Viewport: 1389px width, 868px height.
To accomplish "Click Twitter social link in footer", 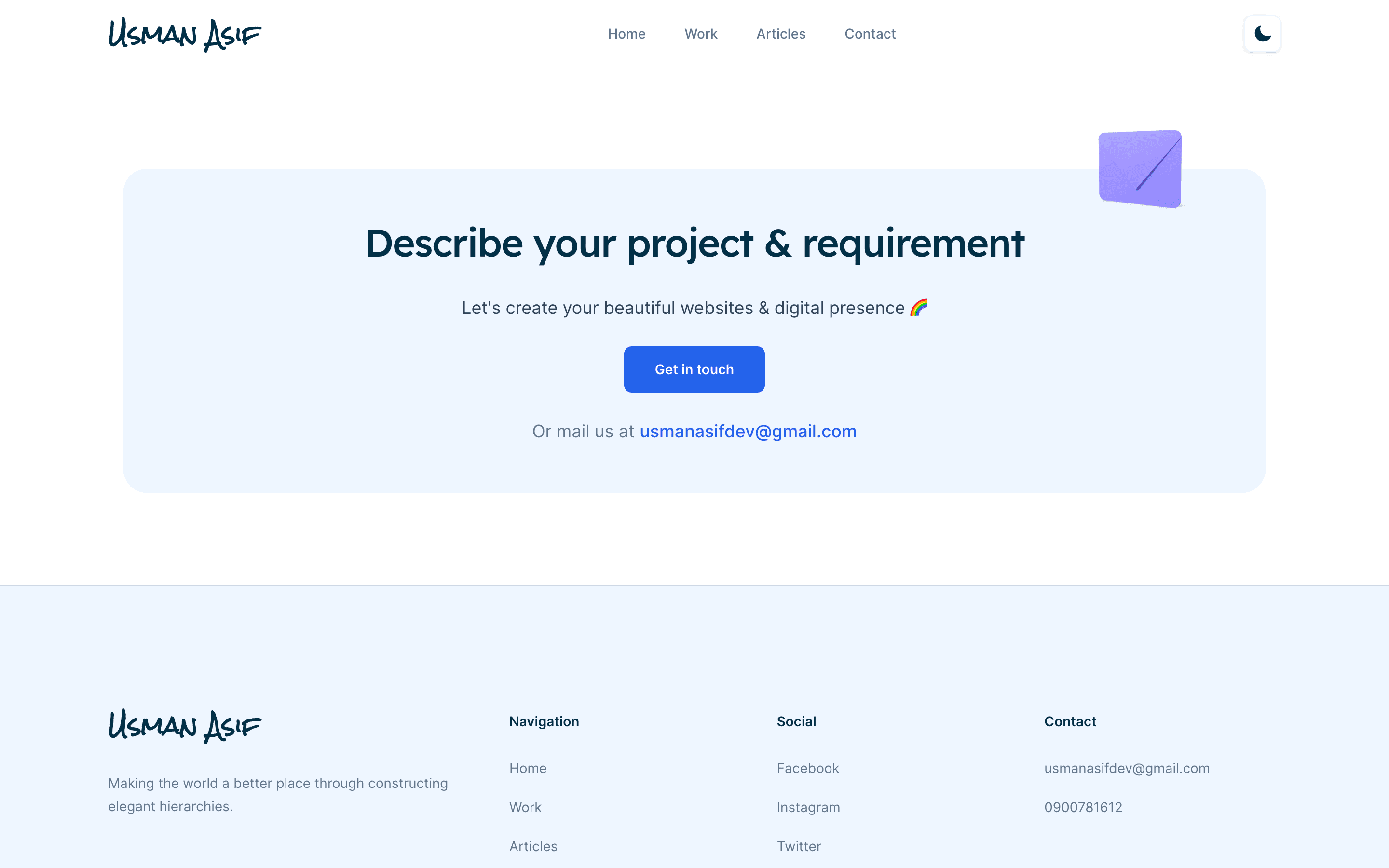I will click(x=799, y=846).
